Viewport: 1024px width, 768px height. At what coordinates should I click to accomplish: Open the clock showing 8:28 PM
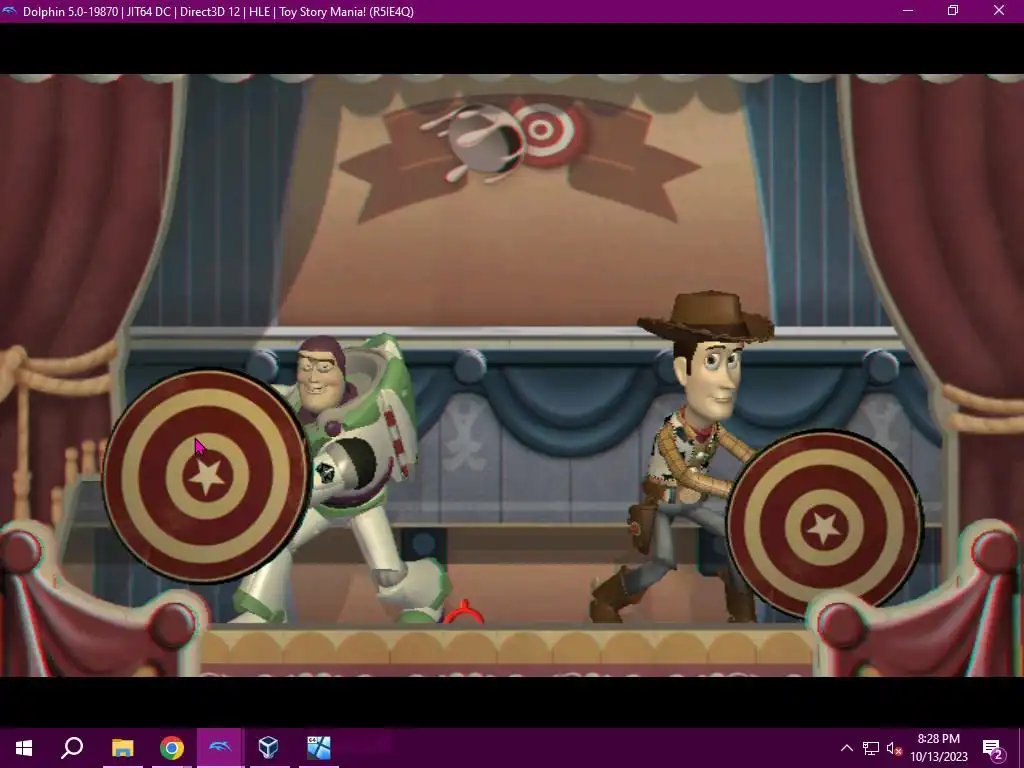pos(938,748)
